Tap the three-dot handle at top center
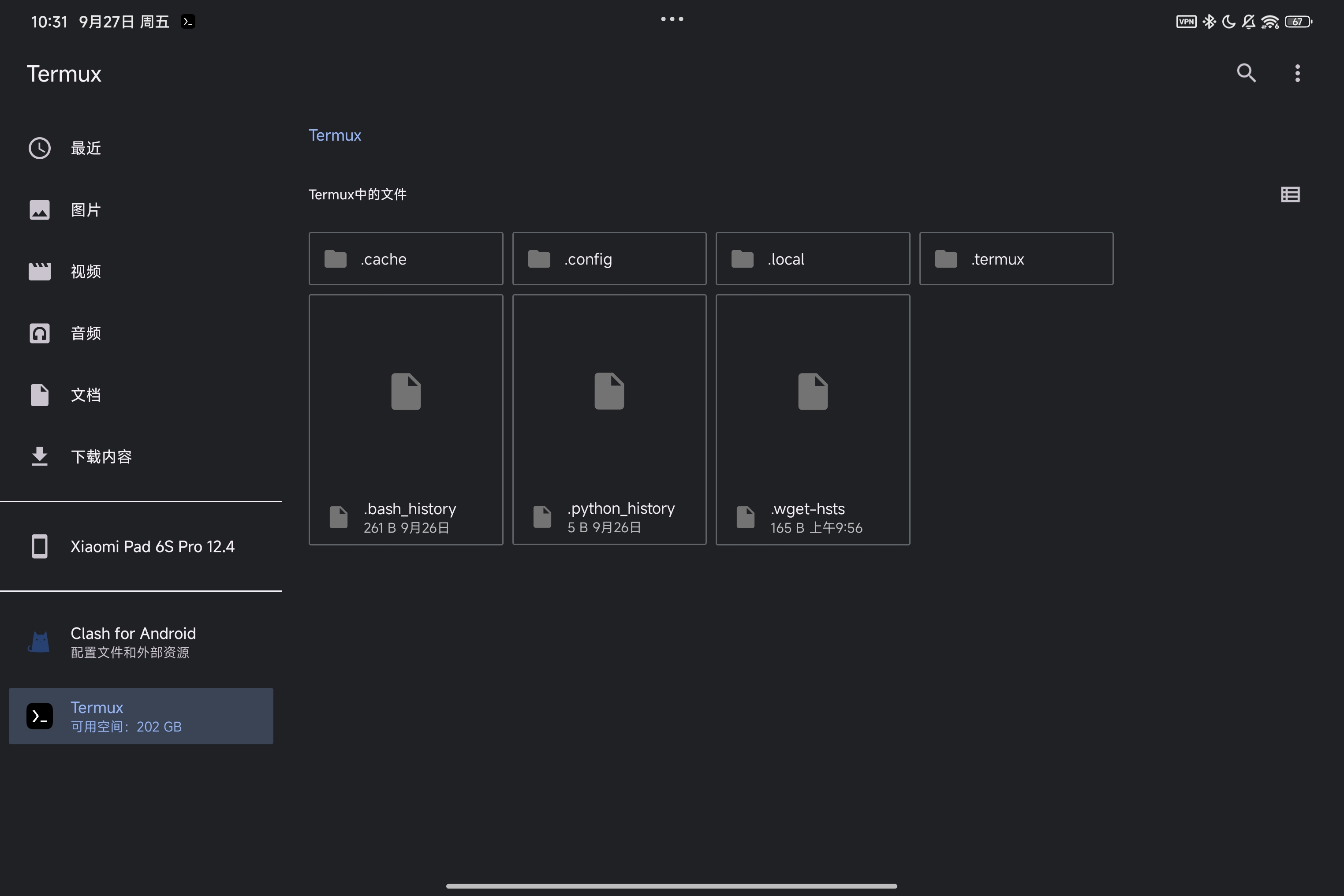 672,19
